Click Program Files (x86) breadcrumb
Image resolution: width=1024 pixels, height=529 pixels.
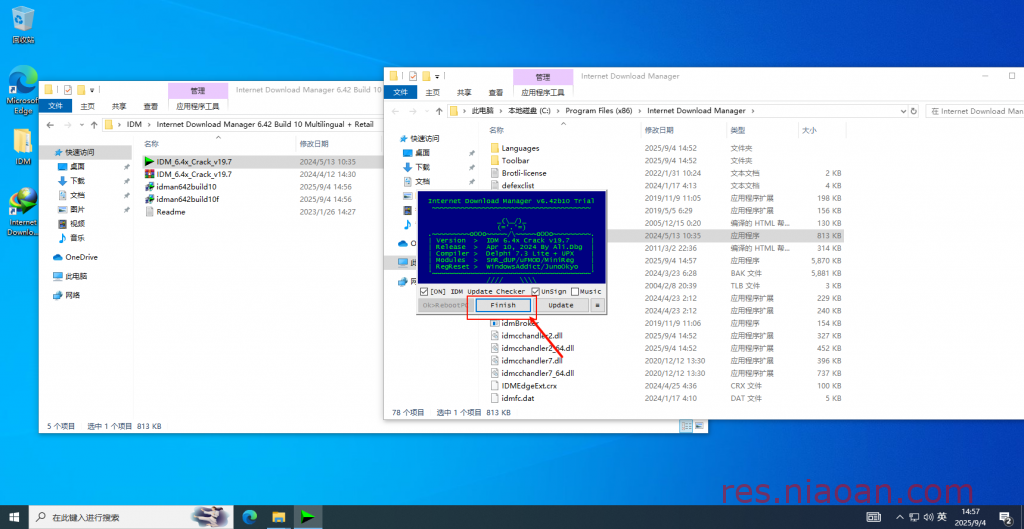601,111
